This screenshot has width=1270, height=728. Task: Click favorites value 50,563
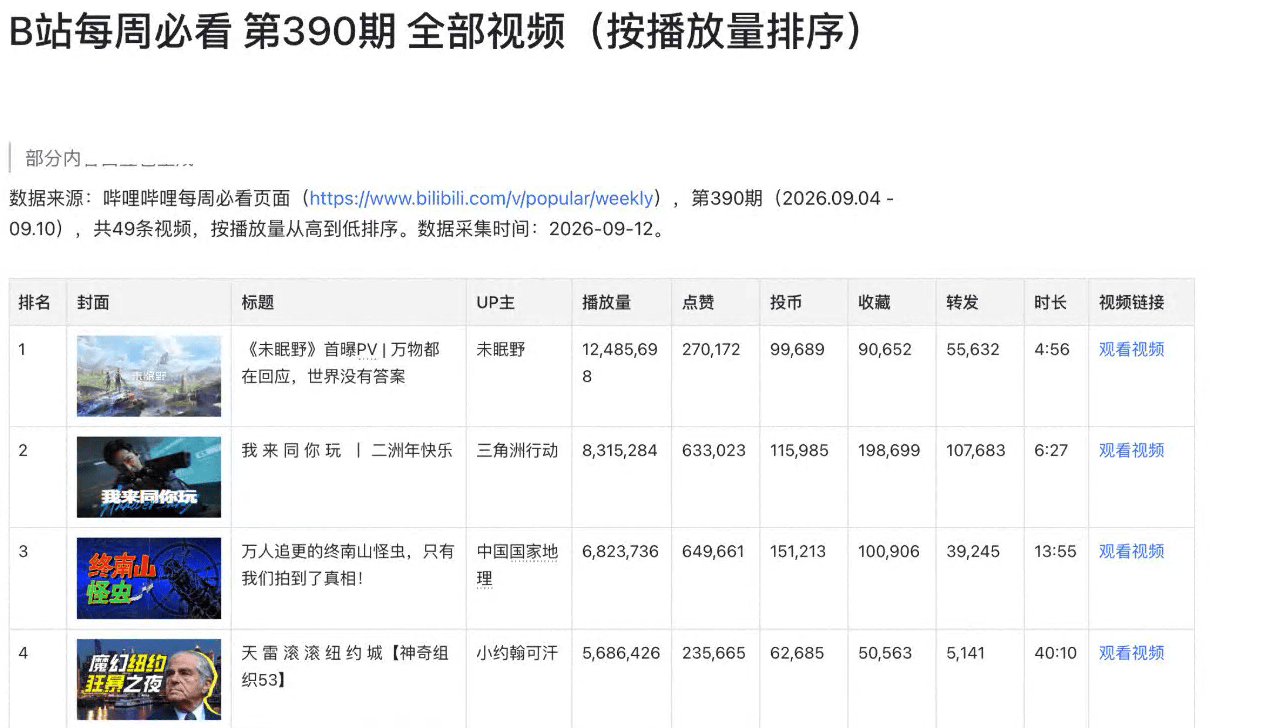coord(885,653)
